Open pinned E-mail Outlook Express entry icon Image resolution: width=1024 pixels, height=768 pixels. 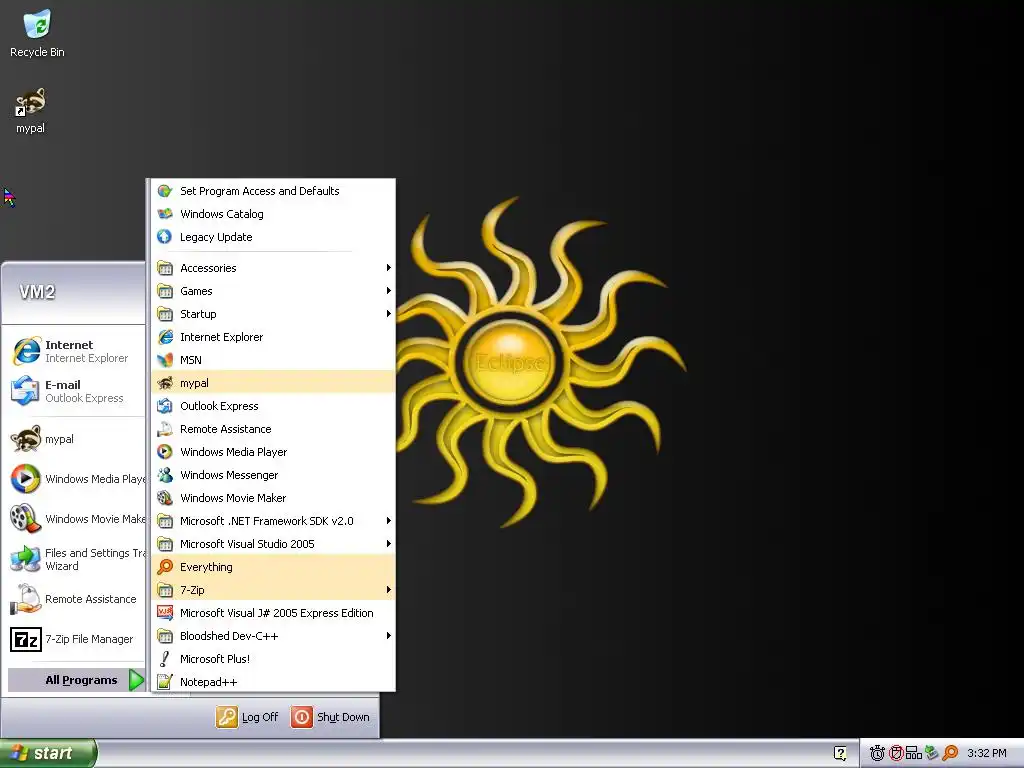25,391
